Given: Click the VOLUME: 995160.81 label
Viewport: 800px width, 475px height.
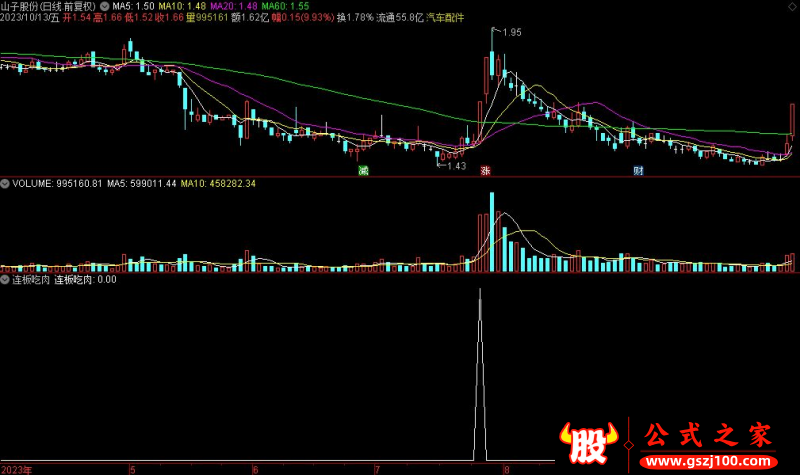Looking at the screenshot, I should click(57, 184).
